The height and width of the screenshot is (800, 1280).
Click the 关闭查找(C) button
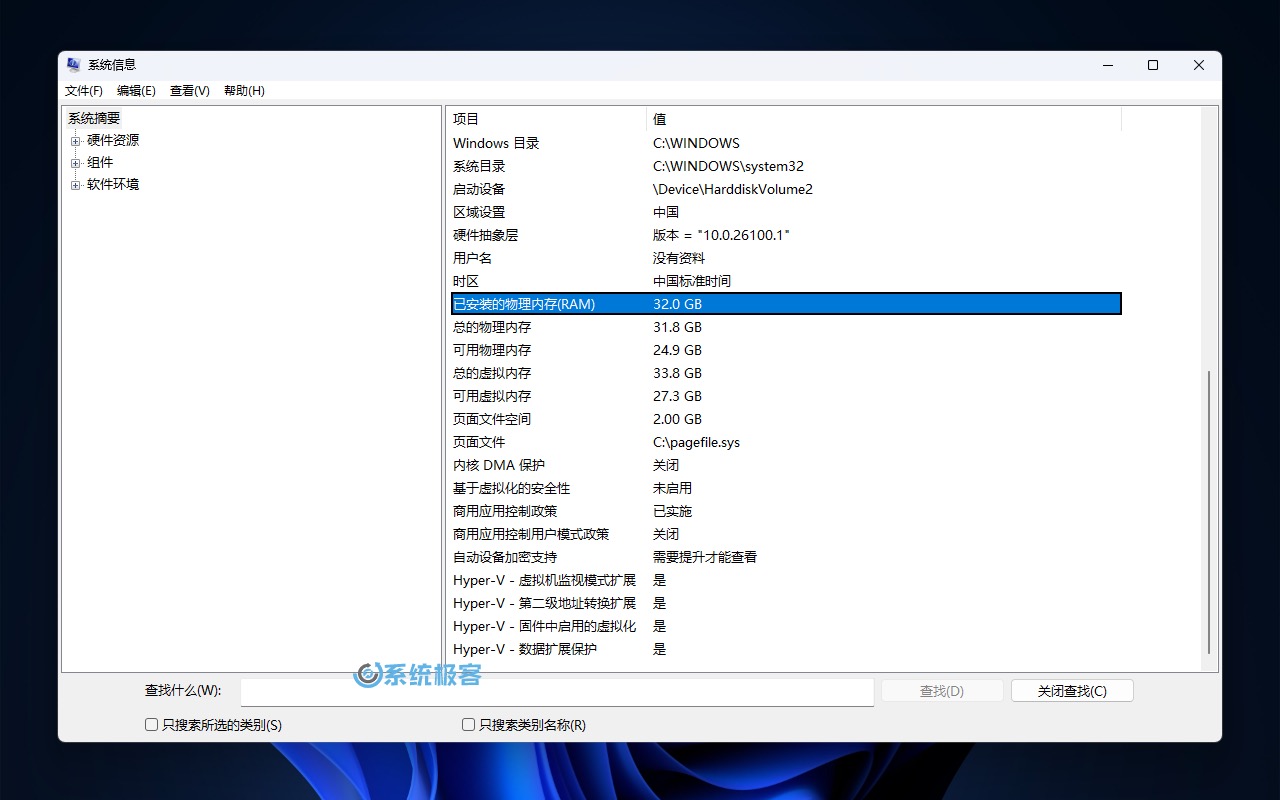[x=1072, y=691]
